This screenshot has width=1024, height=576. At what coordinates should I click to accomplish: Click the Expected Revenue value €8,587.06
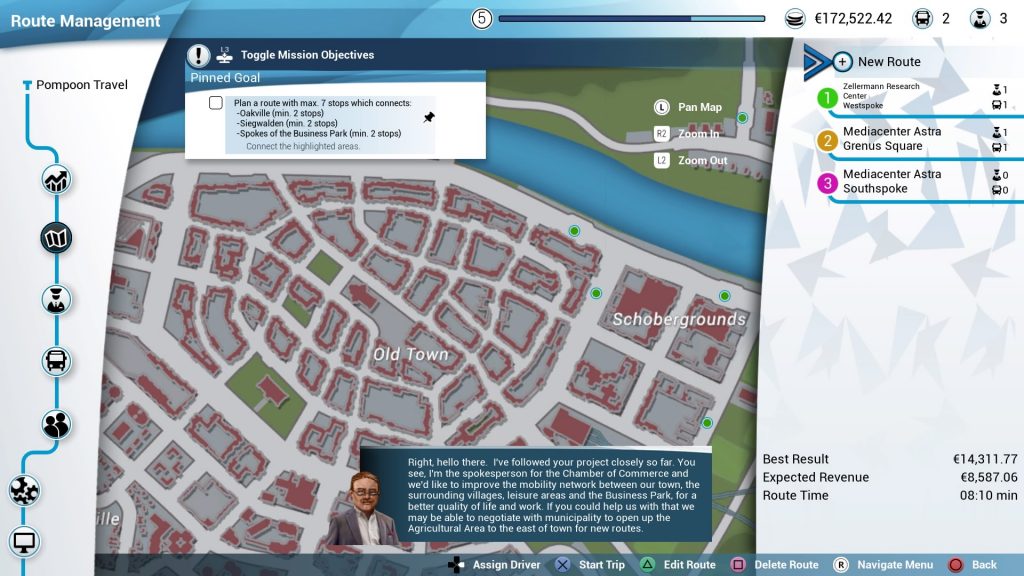coord(988,477)
